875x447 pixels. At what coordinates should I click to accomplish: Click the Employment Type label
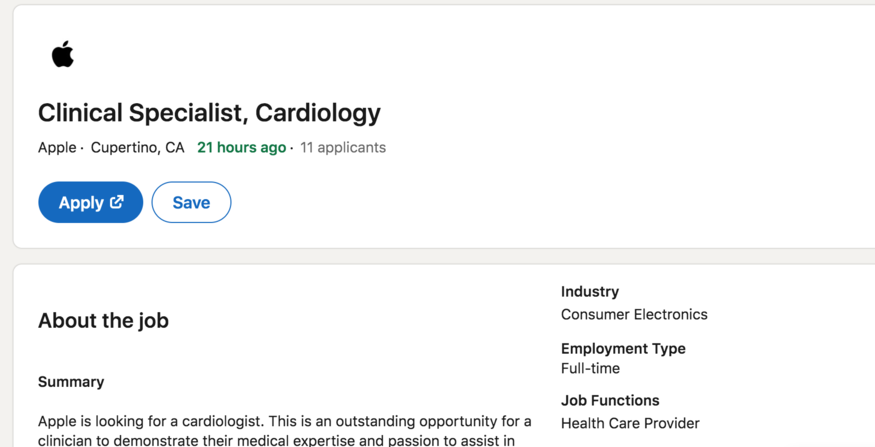pos(623,349)
